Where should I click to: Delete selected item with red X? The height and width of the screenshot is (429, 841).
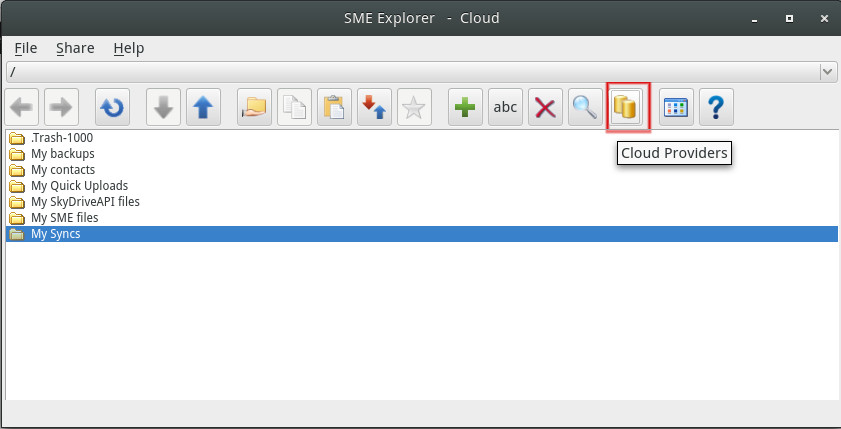coord(545,108)
